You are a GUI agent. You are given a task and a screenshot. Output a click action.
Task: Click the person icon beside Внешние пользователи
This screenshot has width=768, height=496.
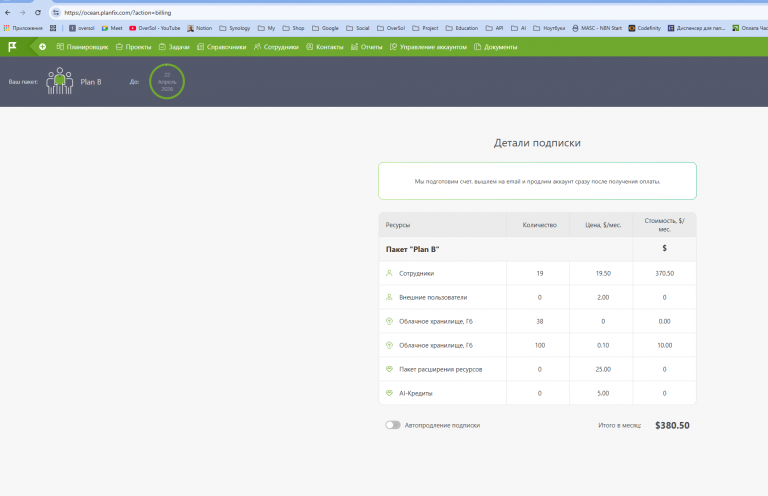[389, 297]
